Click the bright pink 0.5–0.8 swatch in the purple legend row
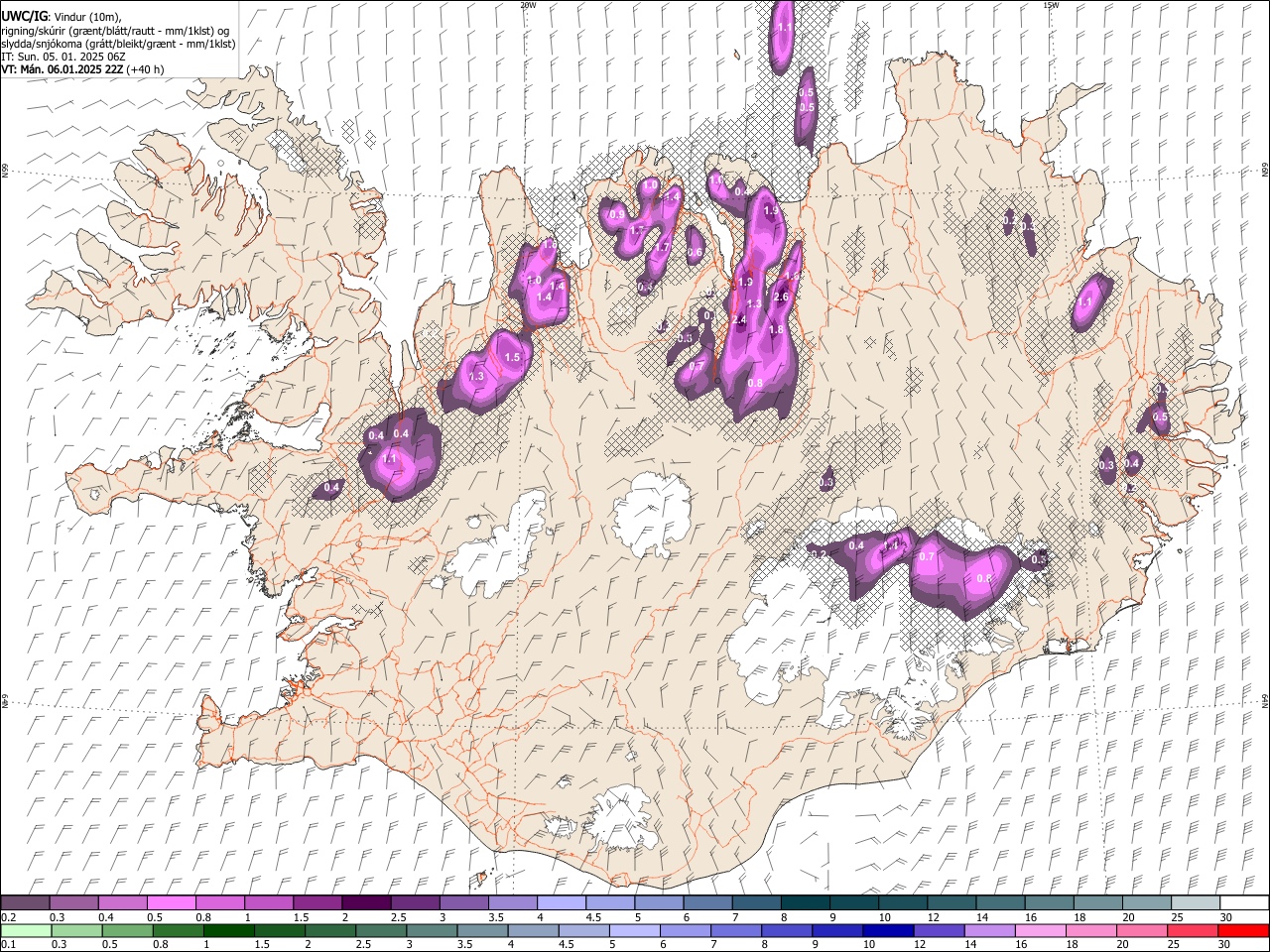The image size is (1270, 952). tap(171, 903)
